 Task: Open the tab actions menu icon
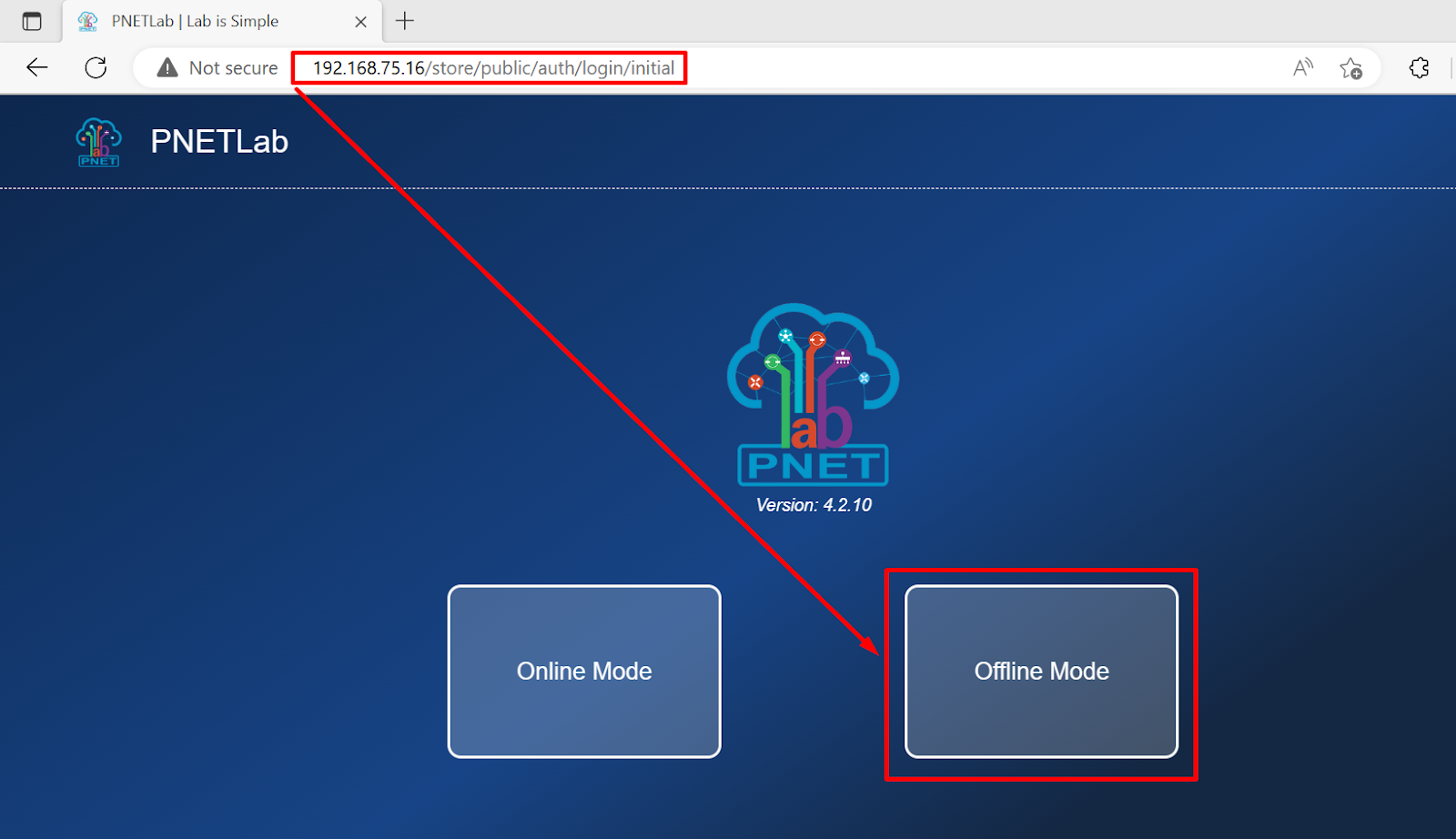32,21
